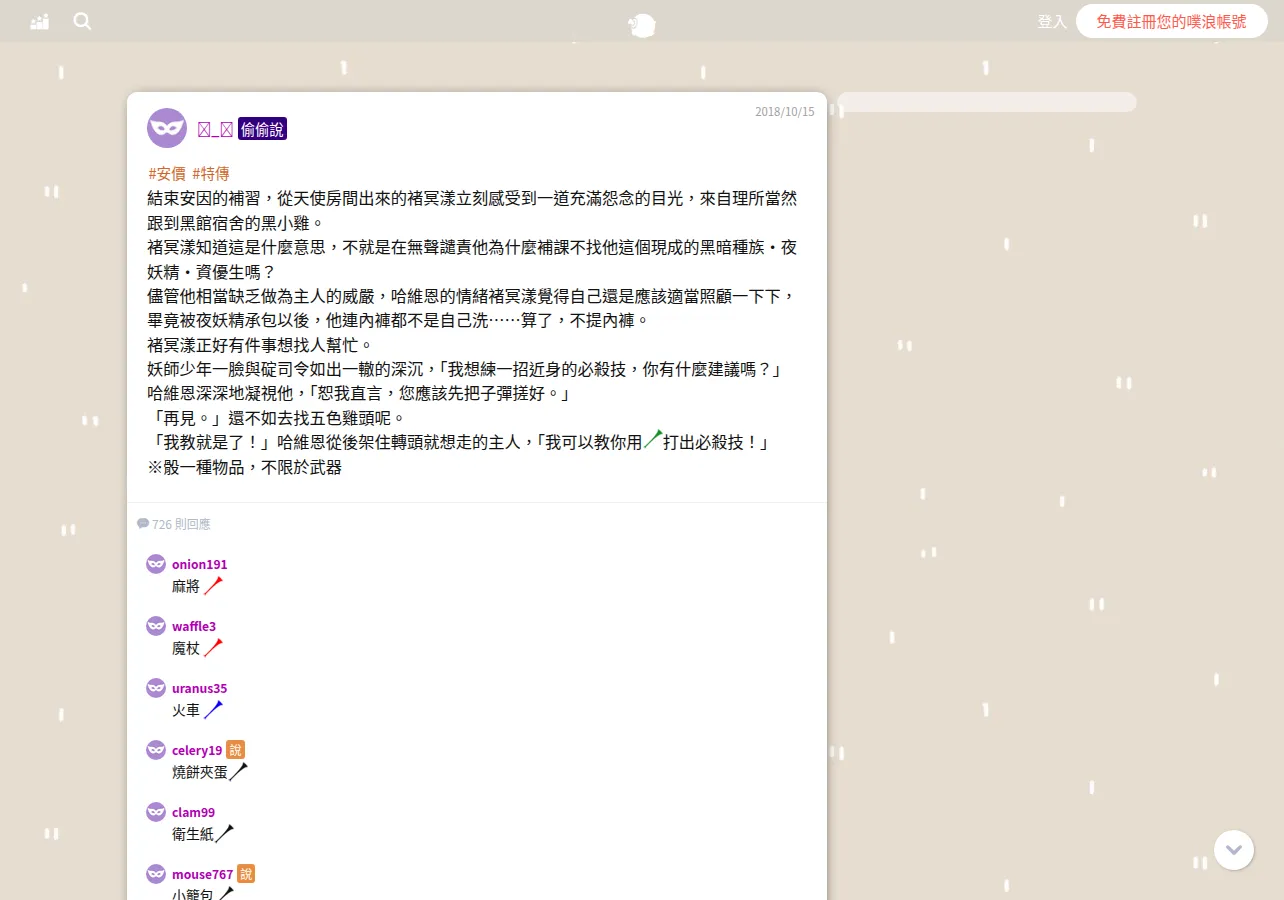Click the blue dice after 火車

[213, 710]
